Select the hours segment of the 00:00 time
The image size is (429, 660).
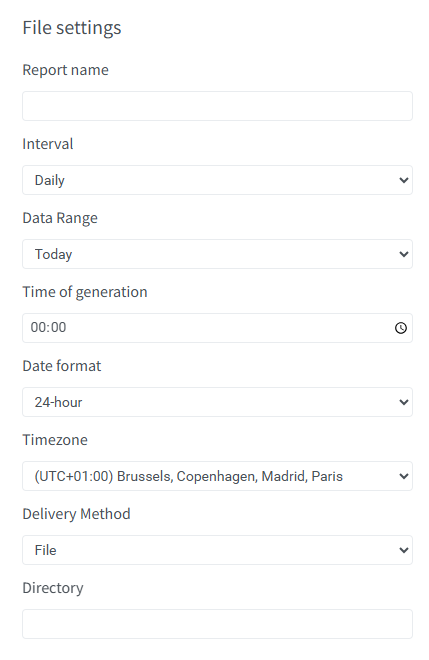(x=37, y=327)
